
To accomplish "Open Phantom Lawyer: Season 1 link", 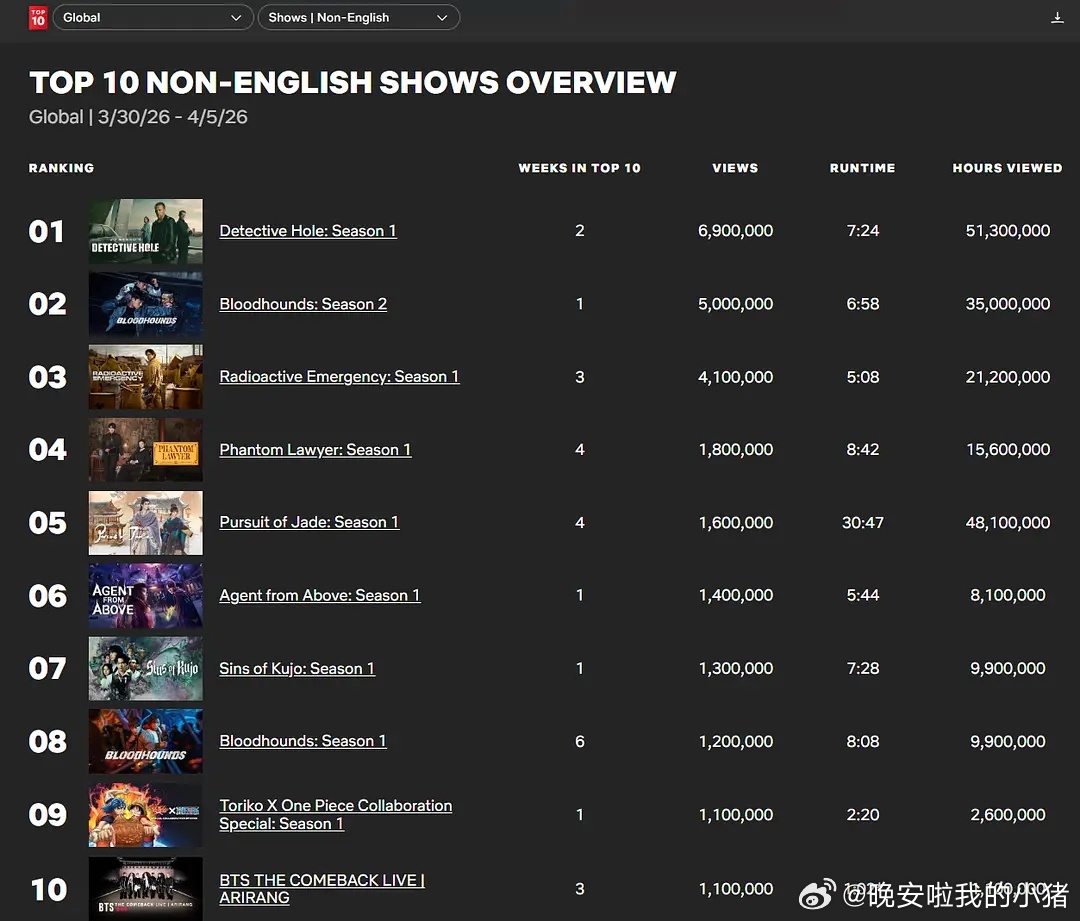I will [315, 450].
